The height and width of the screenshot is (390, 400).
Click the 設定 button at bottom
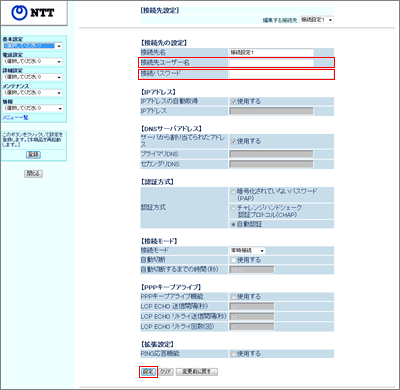(148, 372)
